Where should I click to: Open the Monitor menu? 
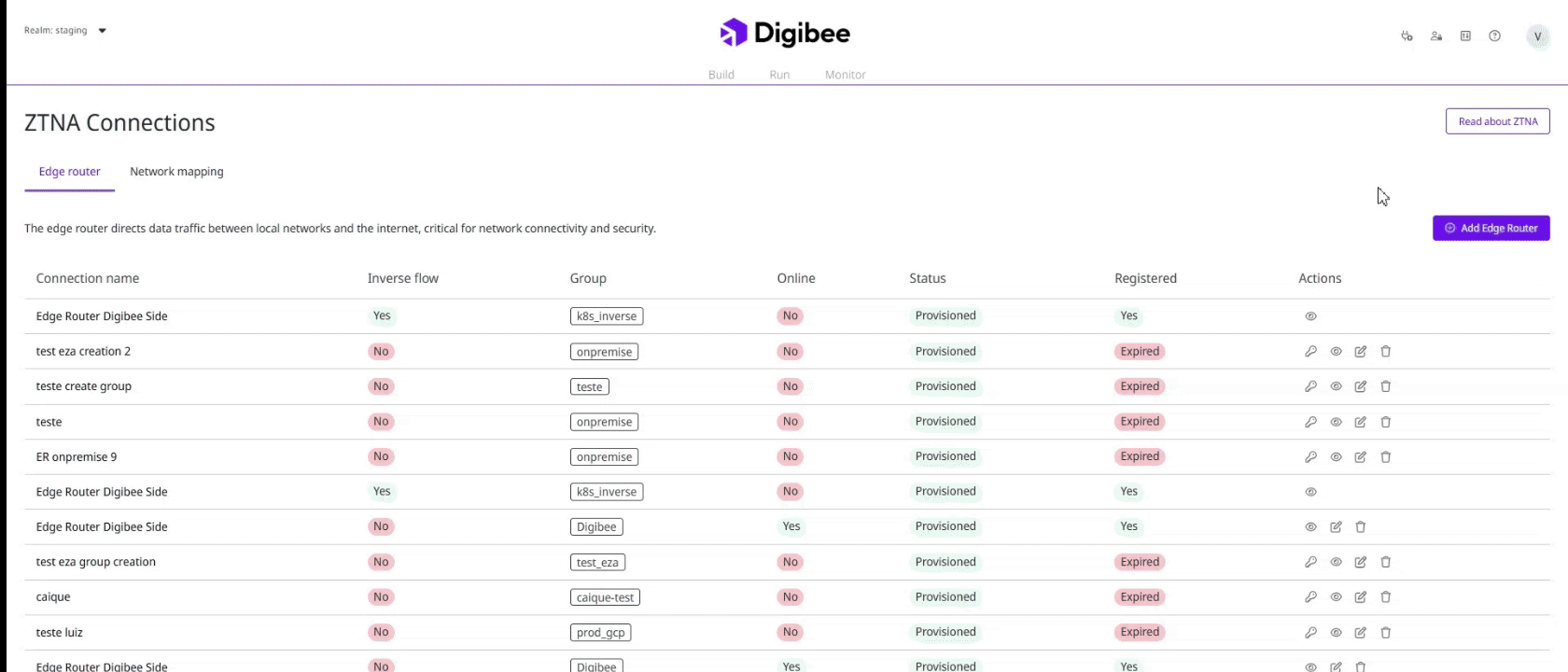coord(845,75)
